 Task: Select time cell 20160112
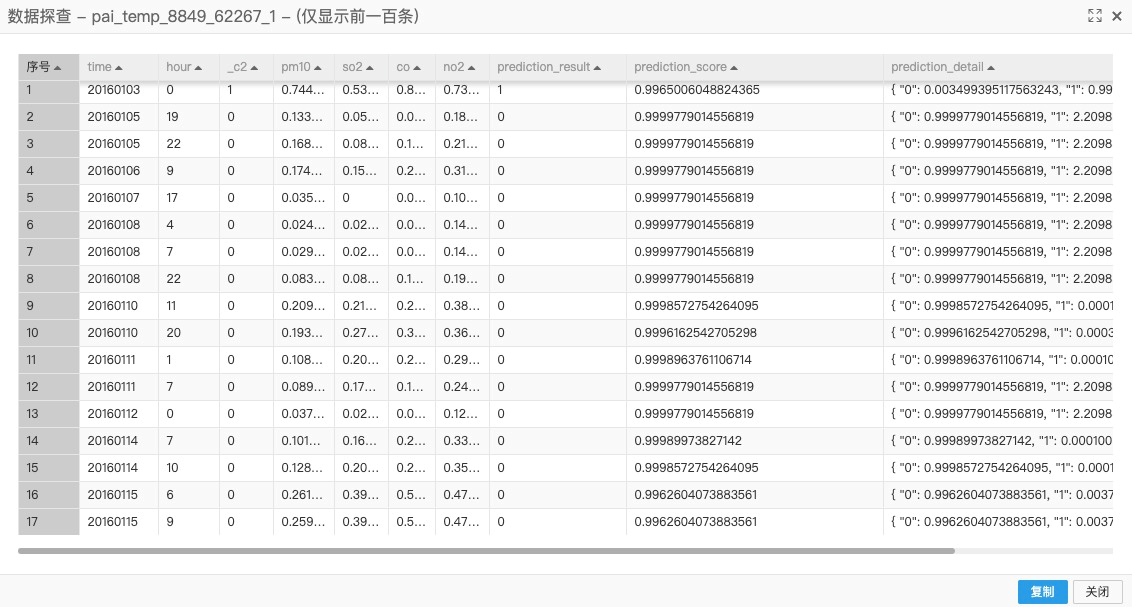coord(118,414)
